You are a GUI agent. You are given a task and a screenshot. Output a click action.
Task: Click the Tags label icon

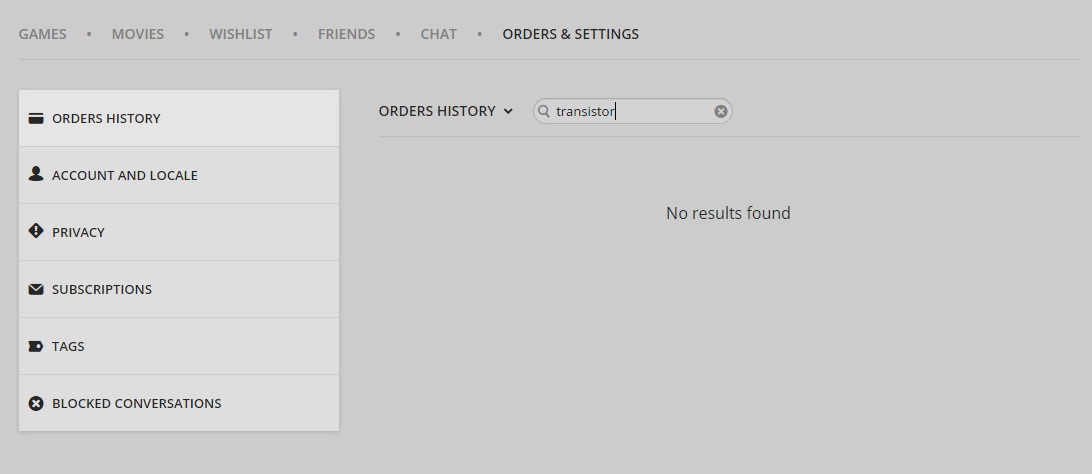coord(36,346)
